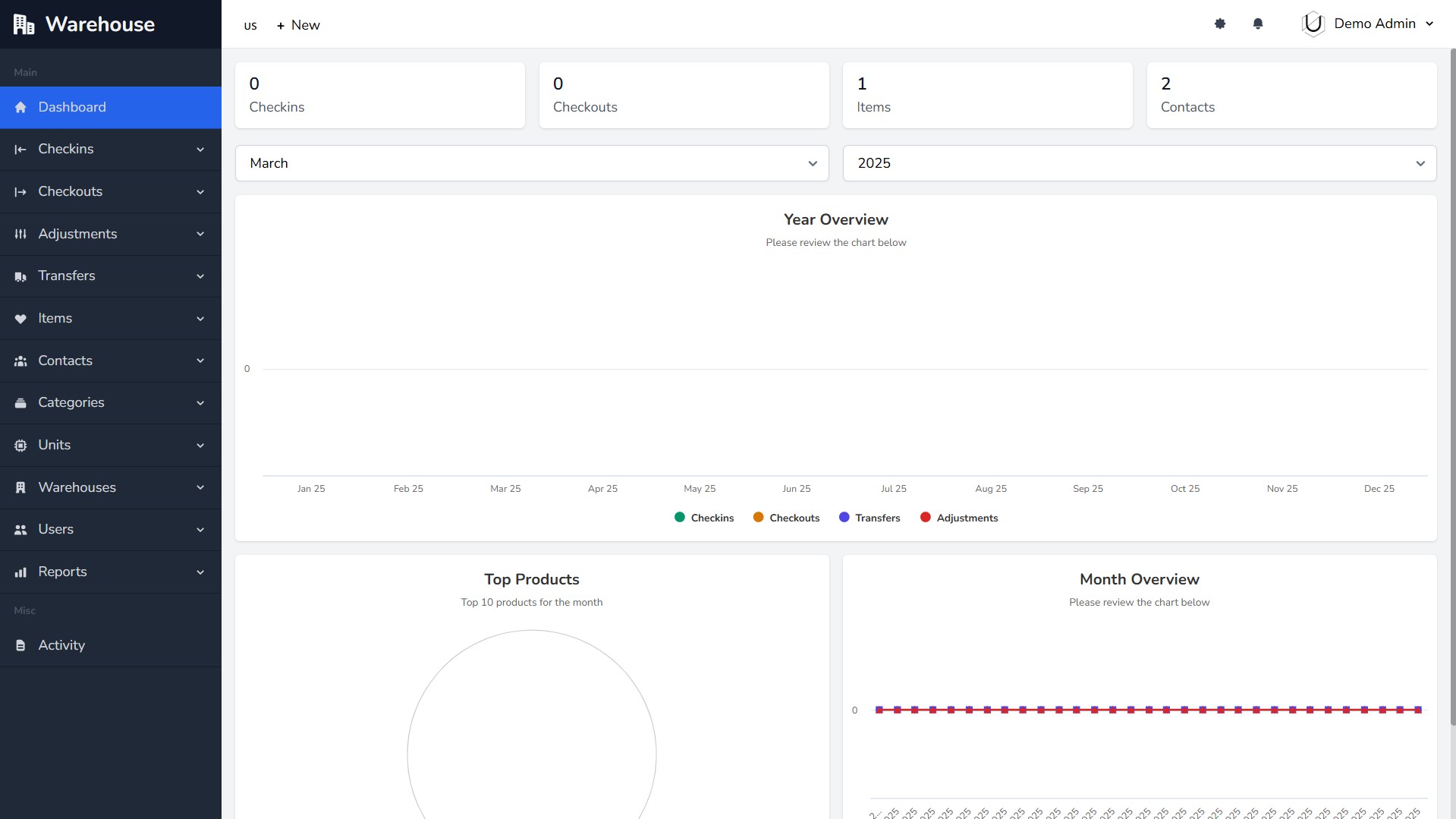Hide Adjustments series via legend
Viewport: 1456px width, 819px height.
(959, 518)
